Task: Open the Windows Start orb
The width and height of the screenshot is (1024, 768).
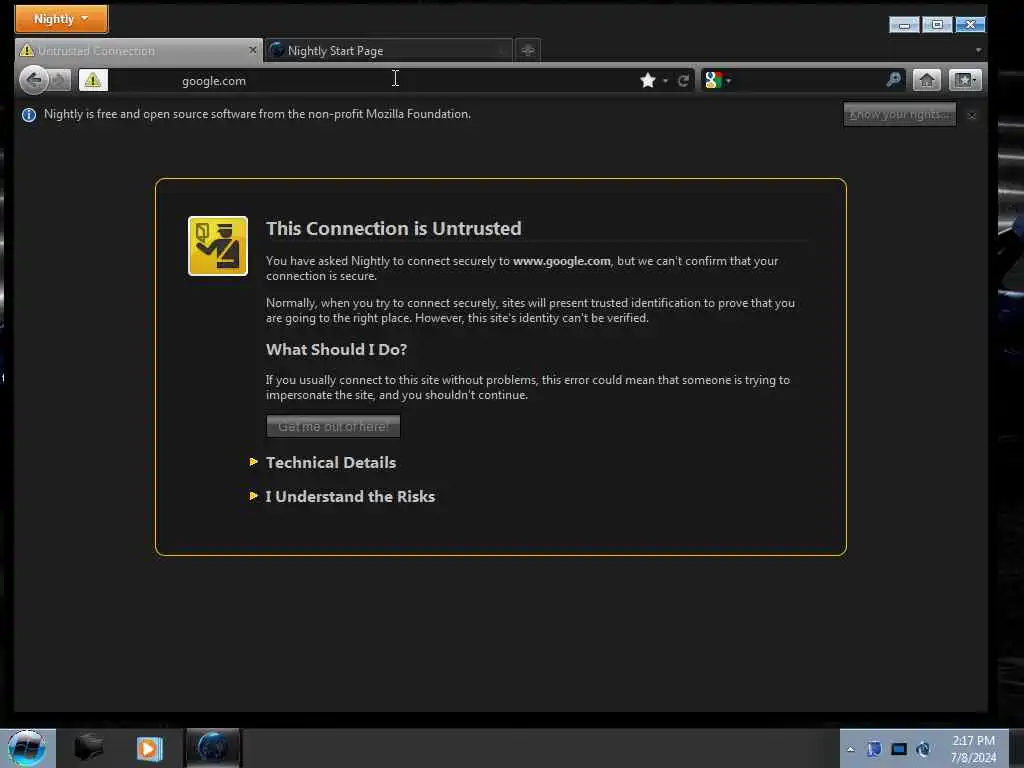Action: click(27, 748)
